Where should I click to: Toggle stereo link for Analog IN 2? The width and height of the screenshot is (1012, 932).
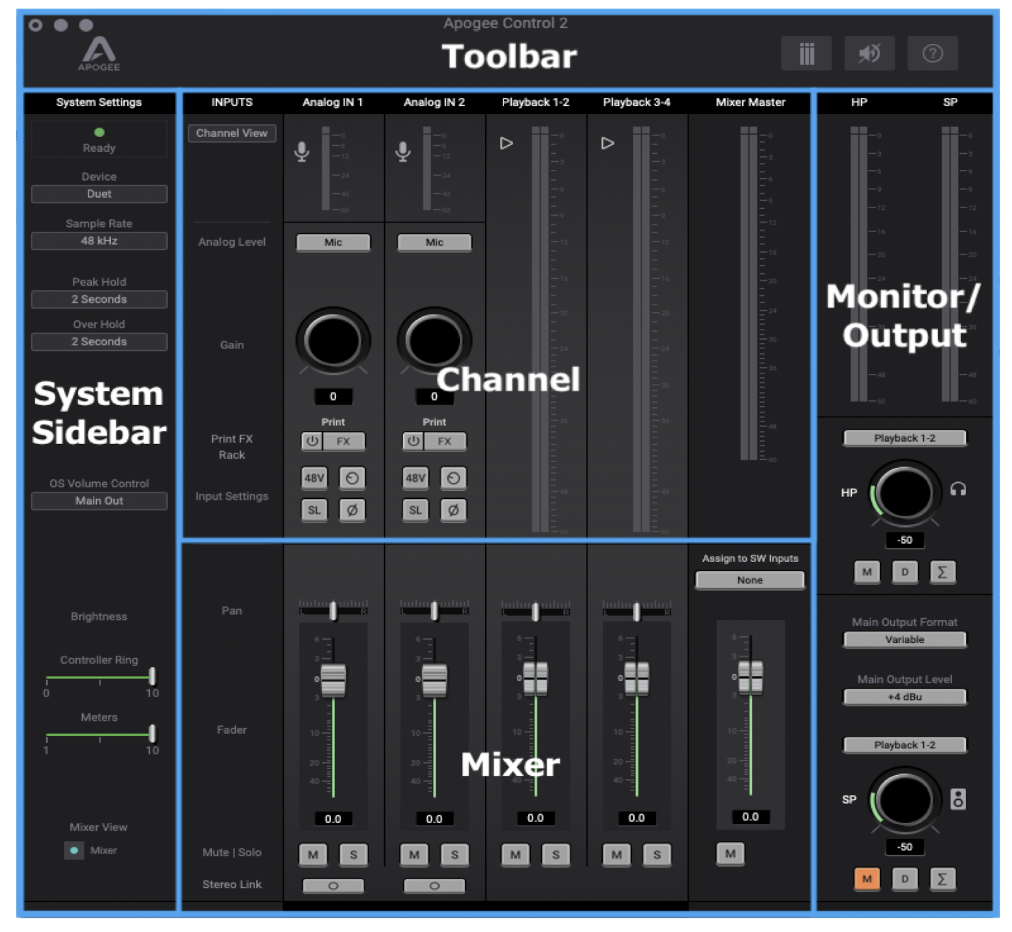click(x=434, y=886)
